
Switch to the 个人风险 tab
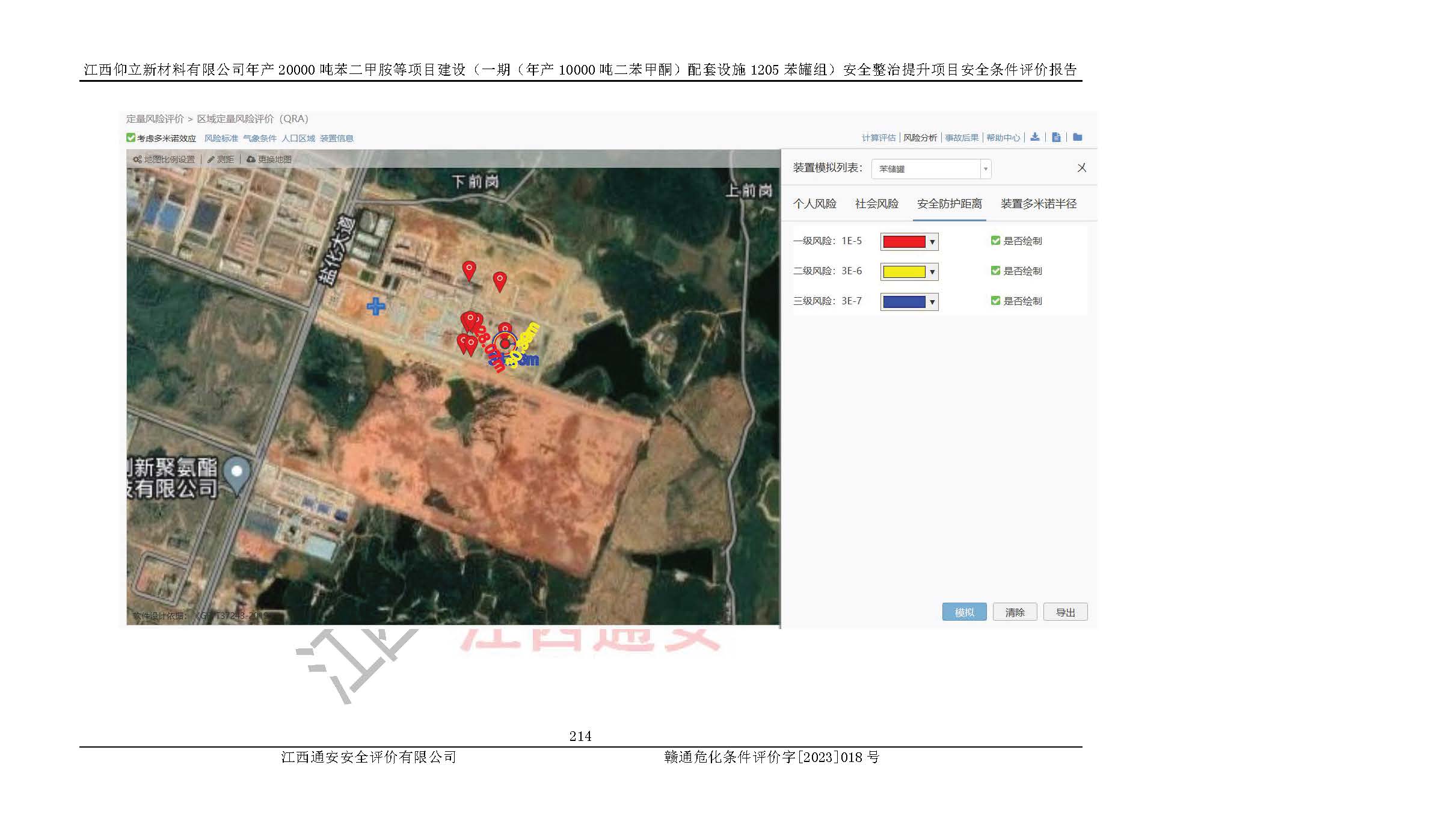[x=814, y=204]
